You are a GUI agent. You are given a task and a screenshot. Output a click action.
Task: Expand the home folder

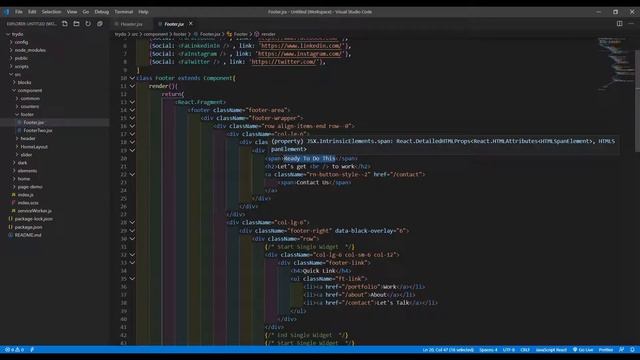pyautogui.click(x=24, y=179)
